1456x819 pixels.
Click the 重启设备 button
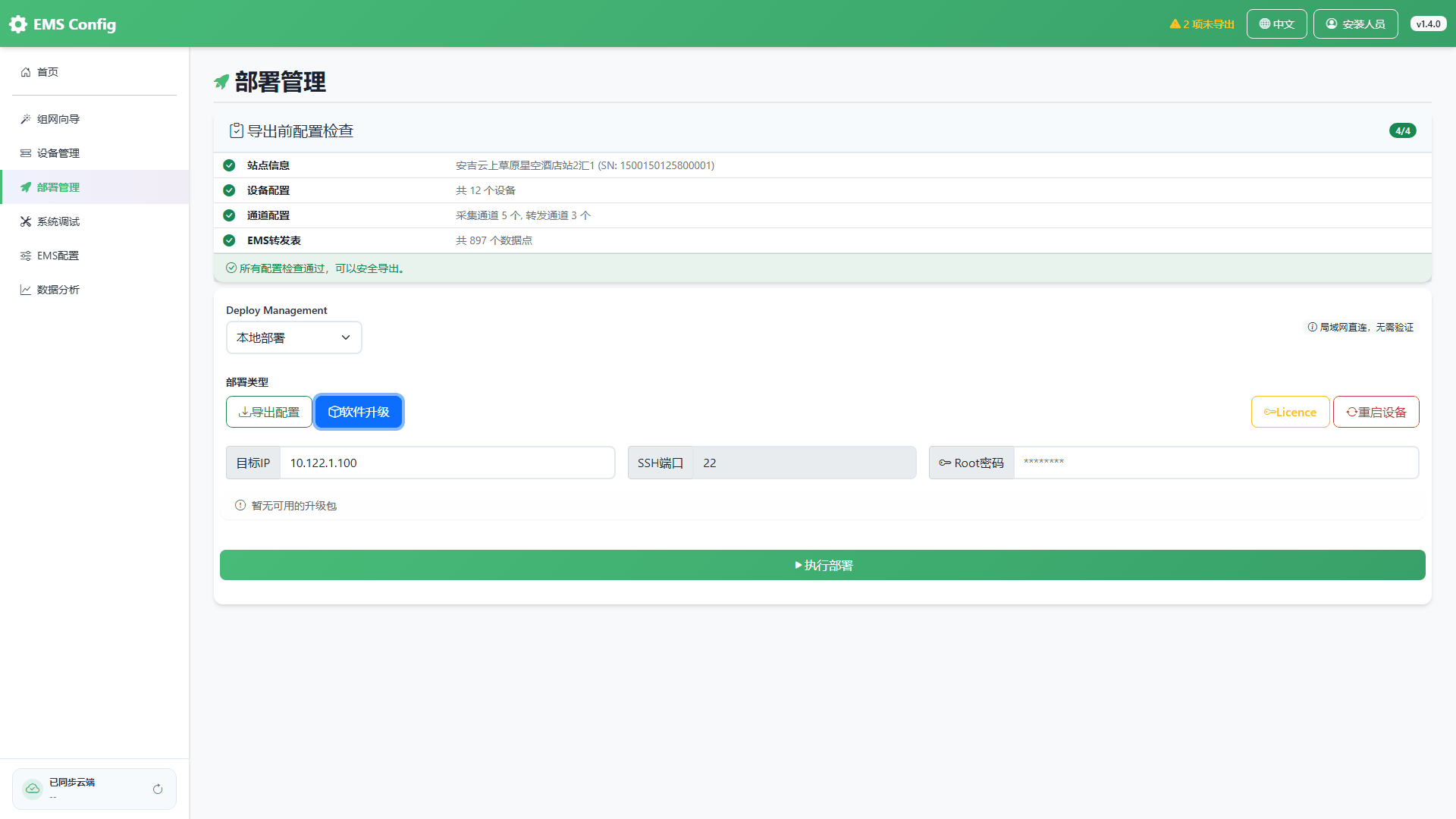(x=1376, y=412)
